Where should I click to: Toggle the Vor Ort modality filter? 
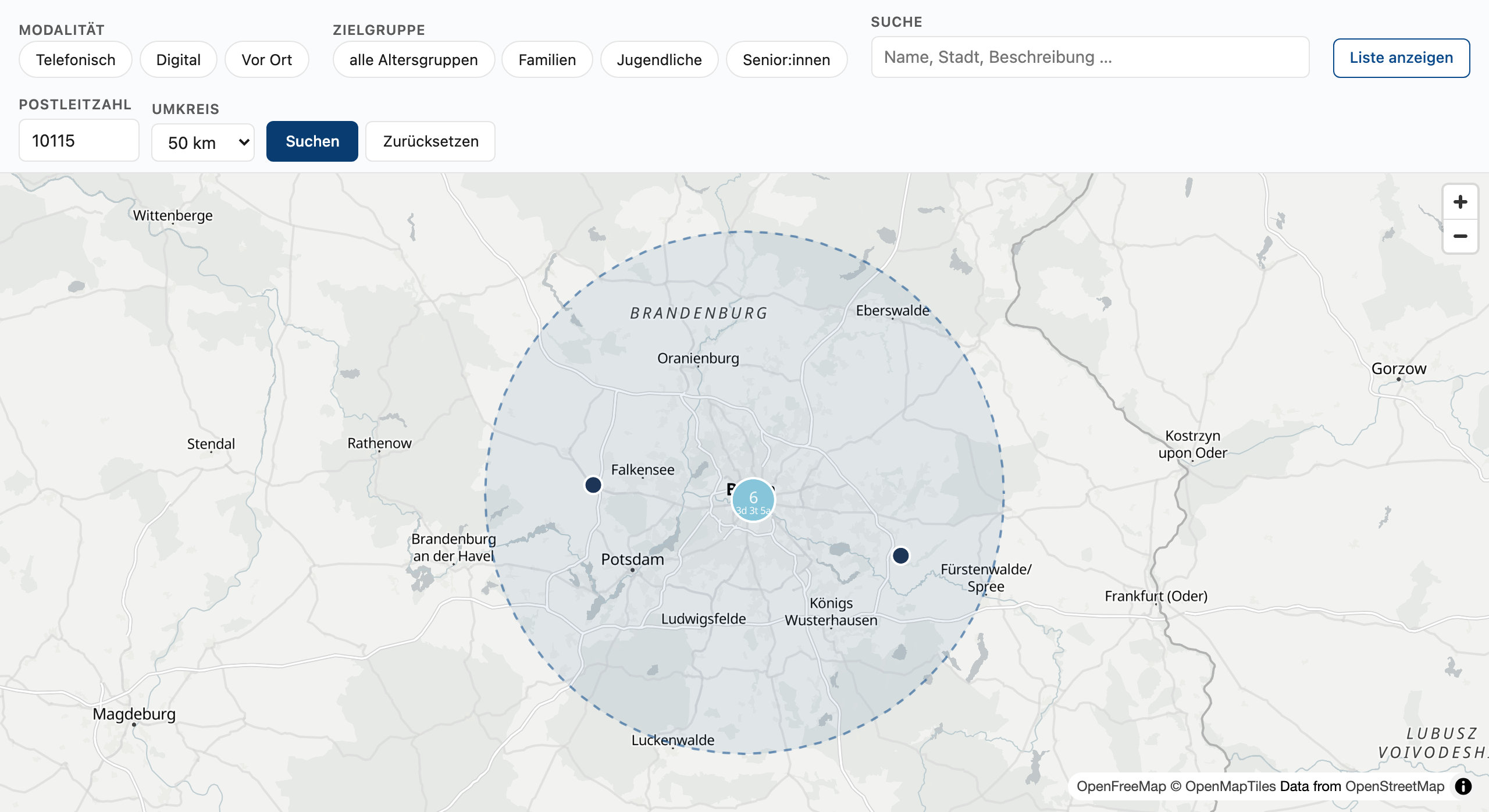[x=267, y=59]
